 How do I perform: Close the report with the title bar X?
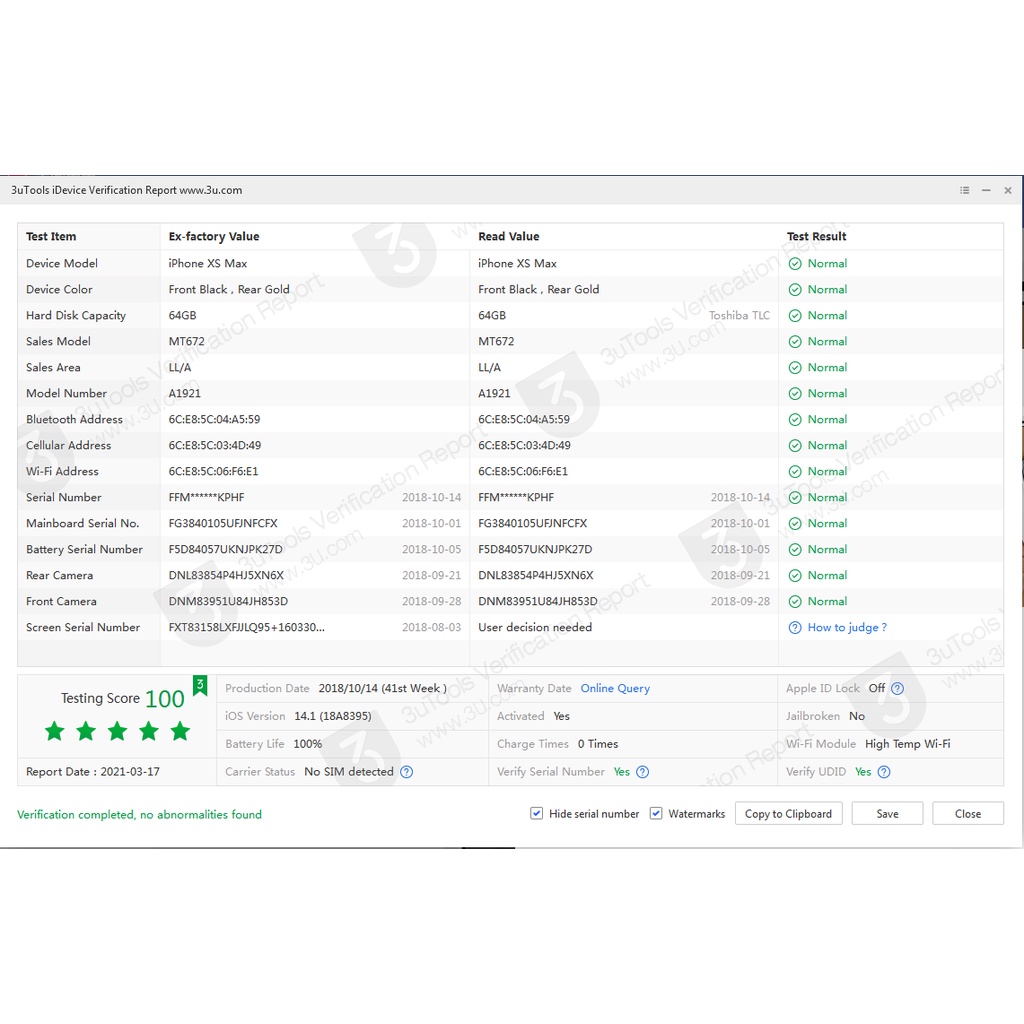click(1008, 190)
